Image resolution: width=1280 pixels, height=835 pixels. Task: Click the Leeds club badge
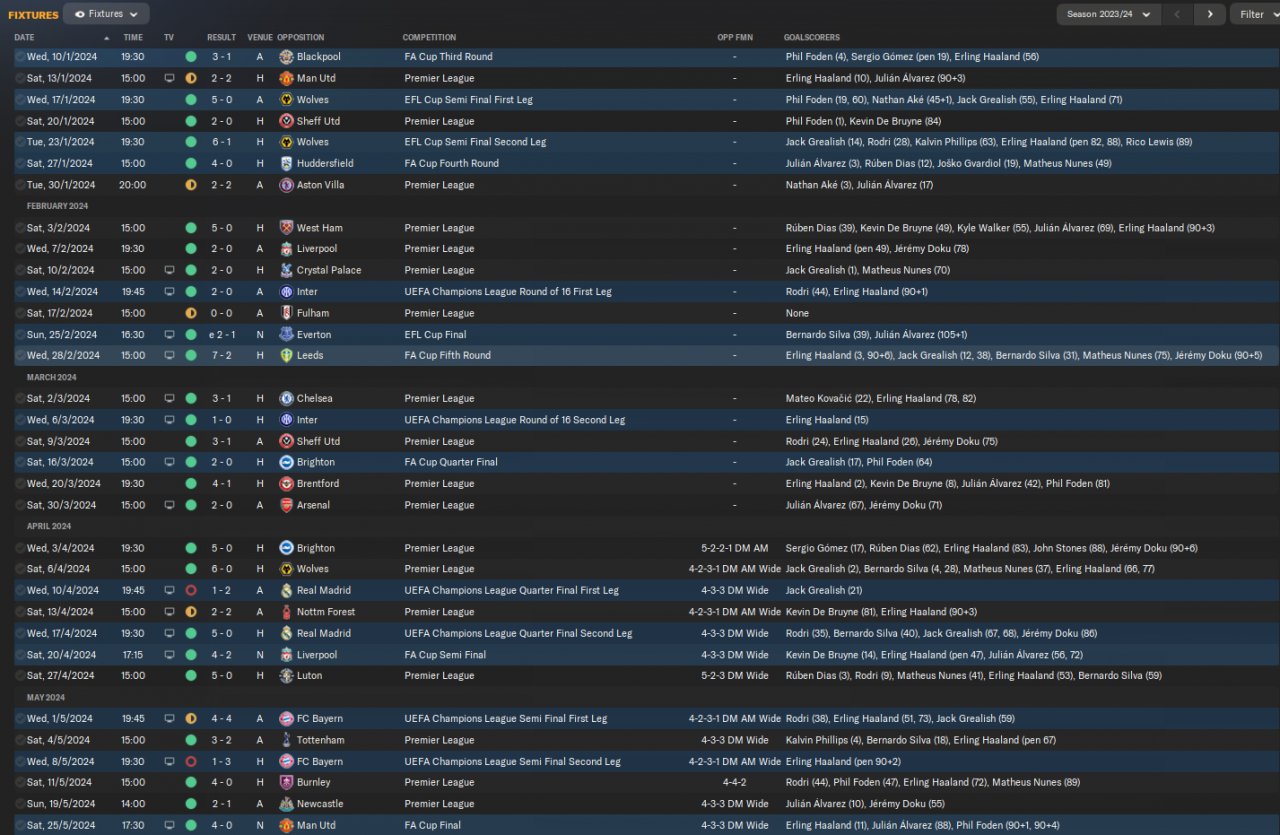(x=286, y=356)
